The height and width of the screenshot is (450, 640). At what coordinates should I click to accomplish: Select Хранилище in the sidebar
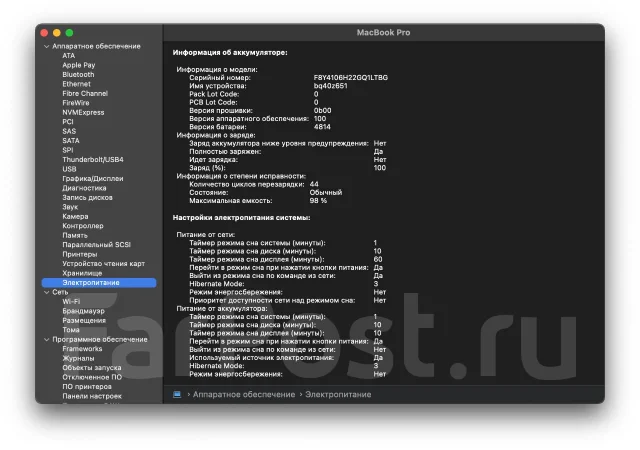(82, 273)
